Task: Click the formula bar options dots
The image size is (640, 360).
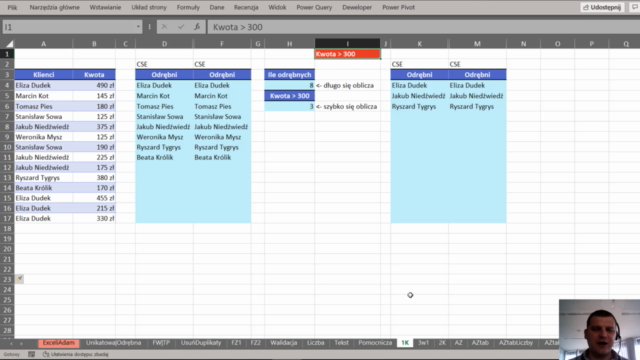Action: (x=149, y=27)
